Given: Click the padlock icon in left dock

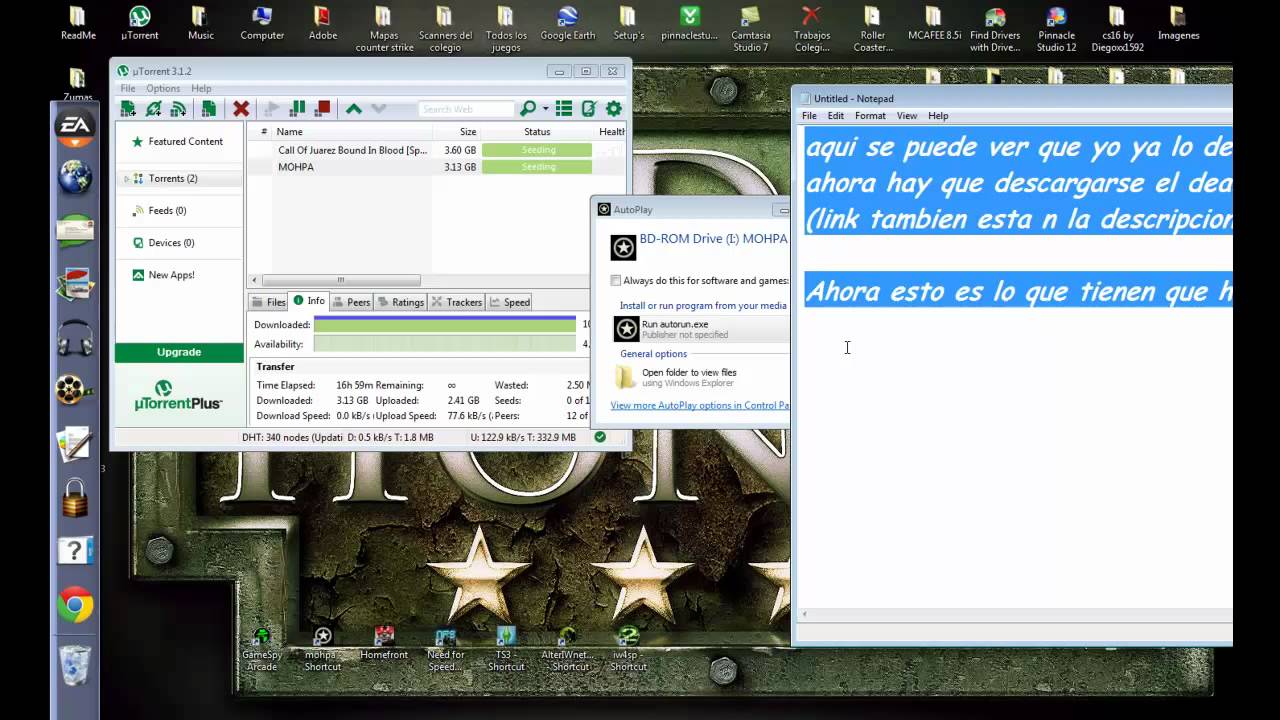Looking at the screenshot, I should click(75, 497).
